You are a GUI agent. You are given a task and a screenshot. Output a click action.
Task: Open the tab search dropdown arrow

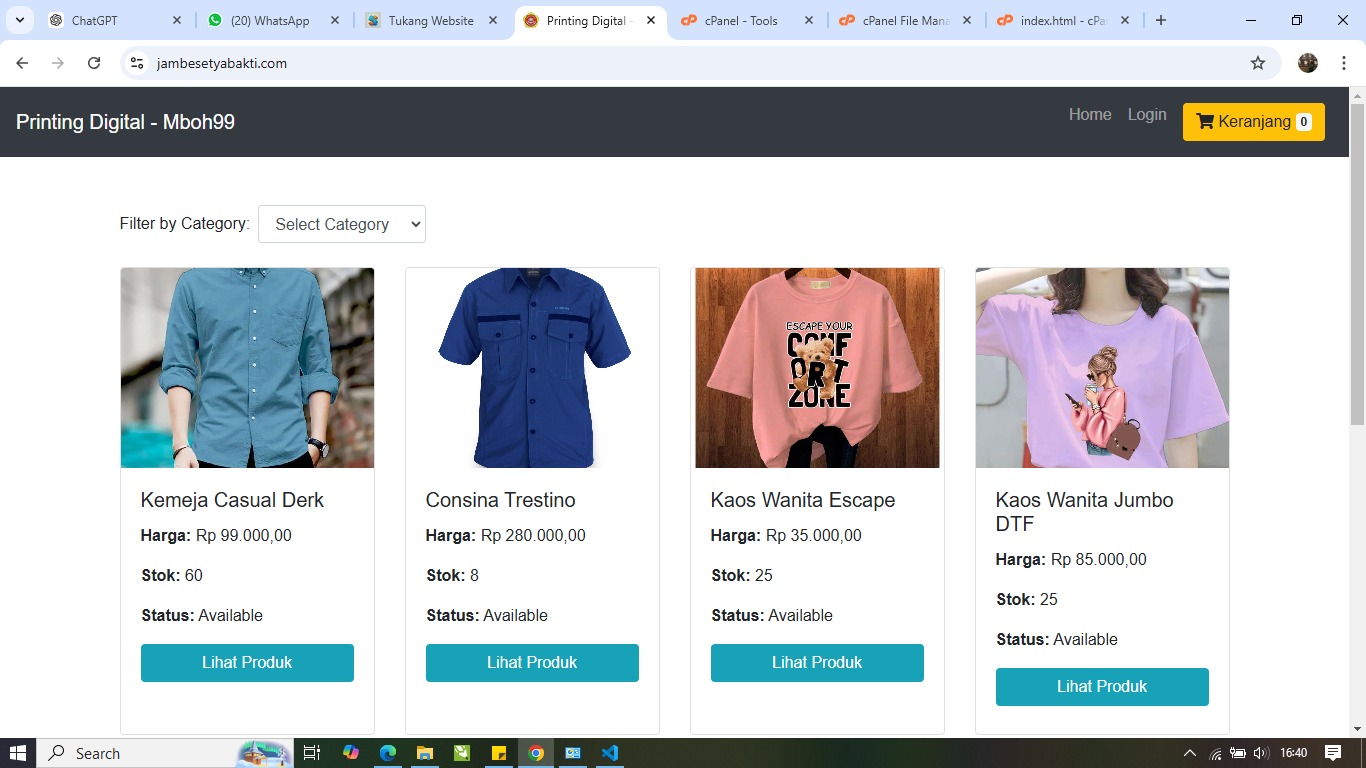19,20
